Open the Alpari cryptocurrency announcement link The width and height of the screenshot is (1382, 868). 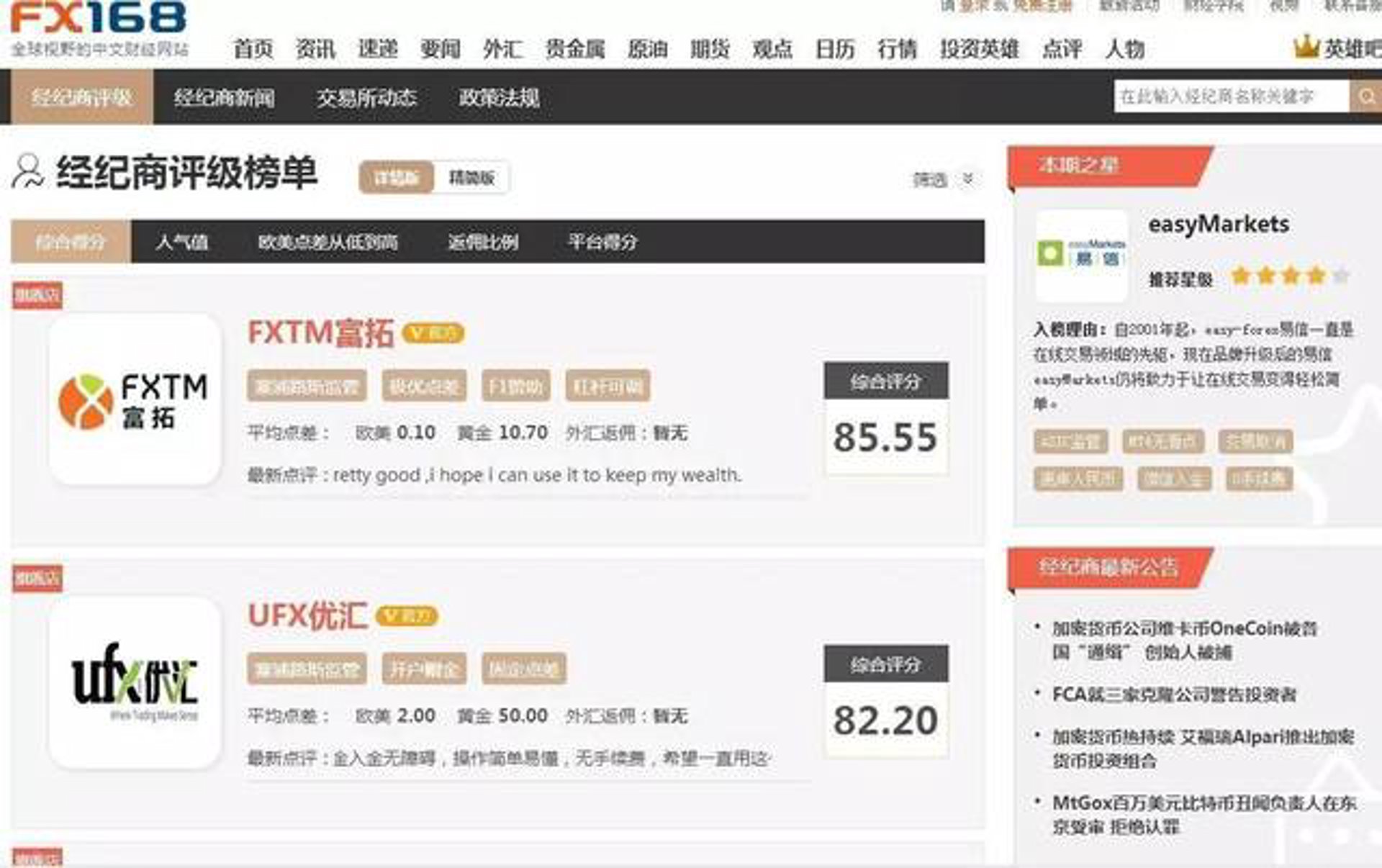pyautogui.click(x=1203, y=749)
